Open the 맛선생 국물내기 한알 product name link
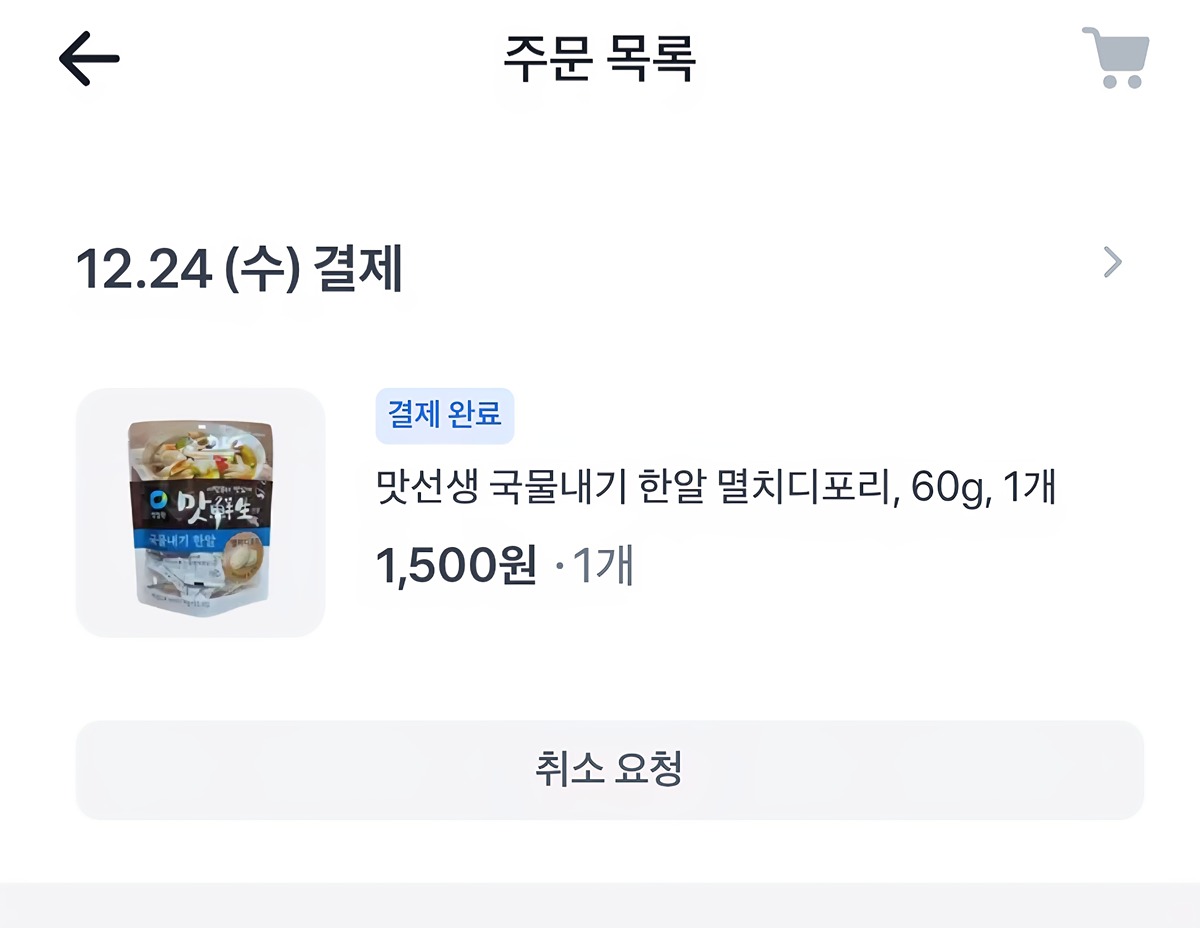Viewport: 1200px width, 928px height. (x=716, y=490)
